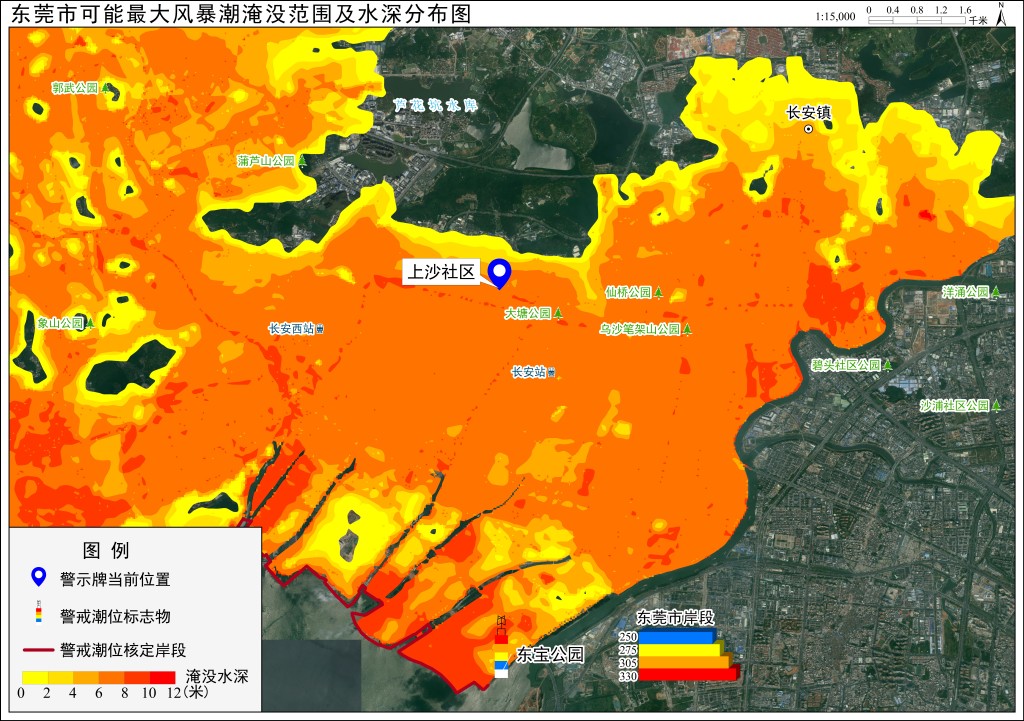Click the 上沙社区 label box

(441, 272)
